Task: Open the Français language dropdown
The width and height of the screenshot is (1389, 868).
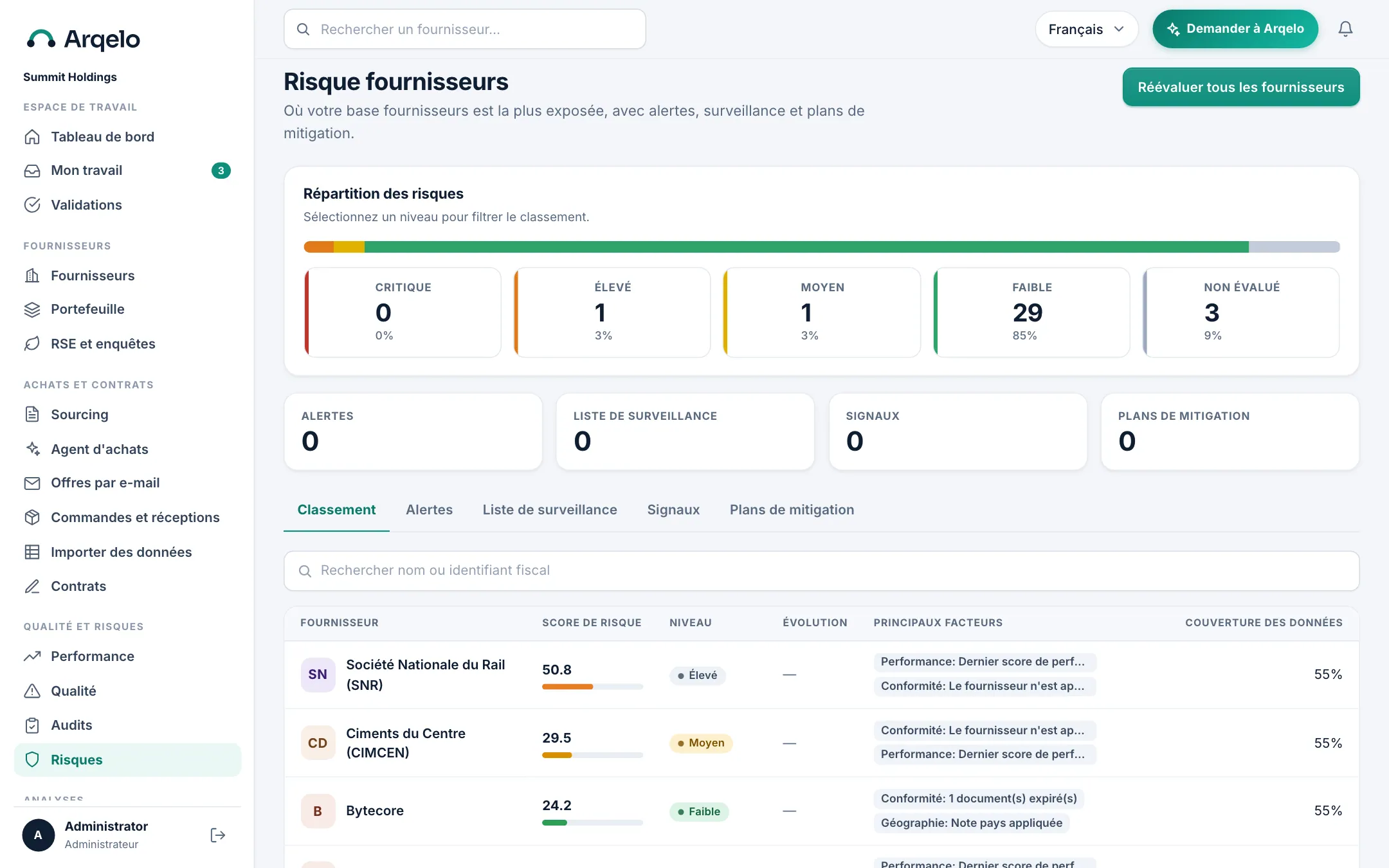Action: [1086, 29]
